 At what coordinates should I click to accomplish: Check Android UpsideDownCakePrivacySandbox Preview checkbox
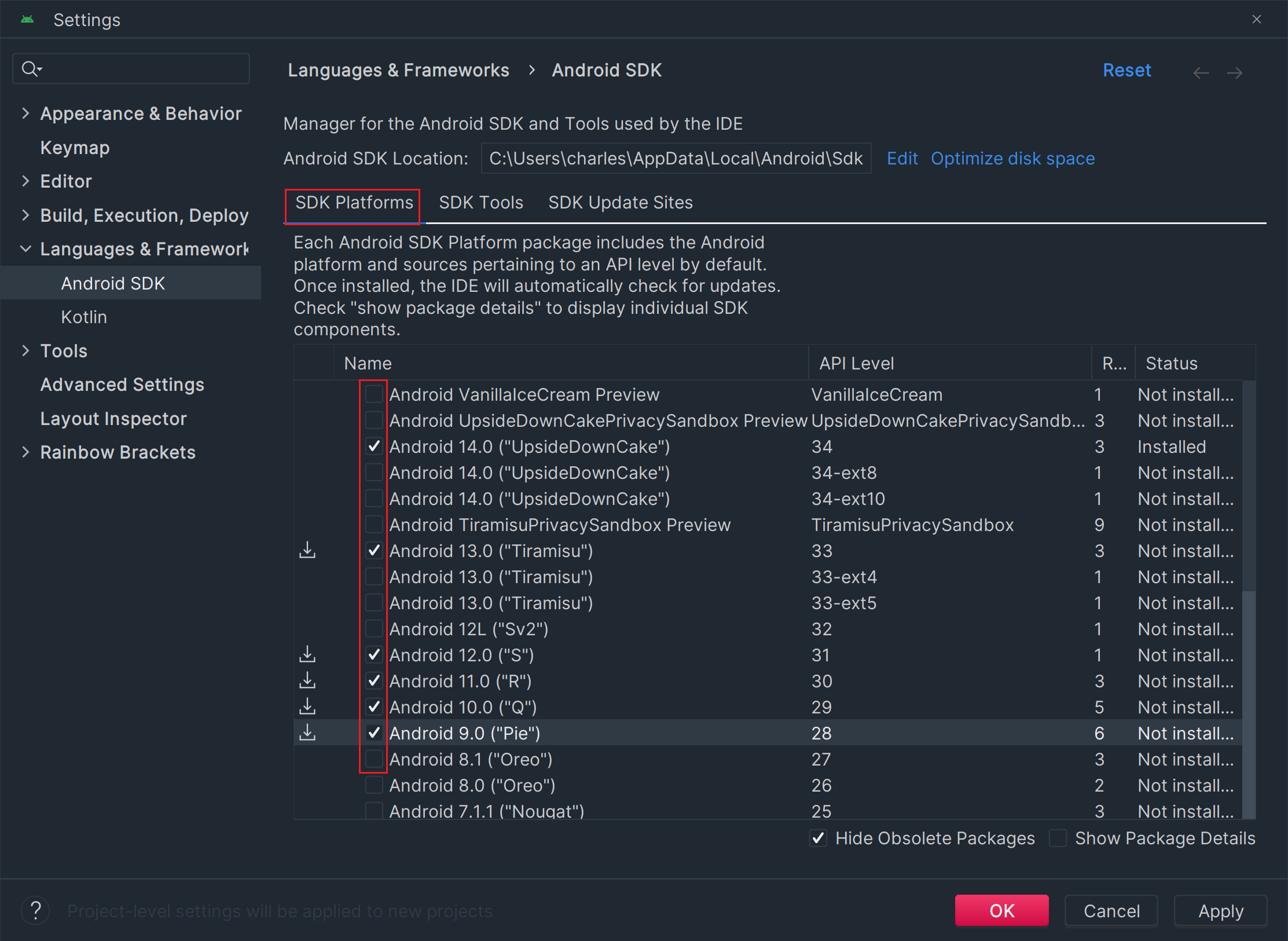click(374, 420)
